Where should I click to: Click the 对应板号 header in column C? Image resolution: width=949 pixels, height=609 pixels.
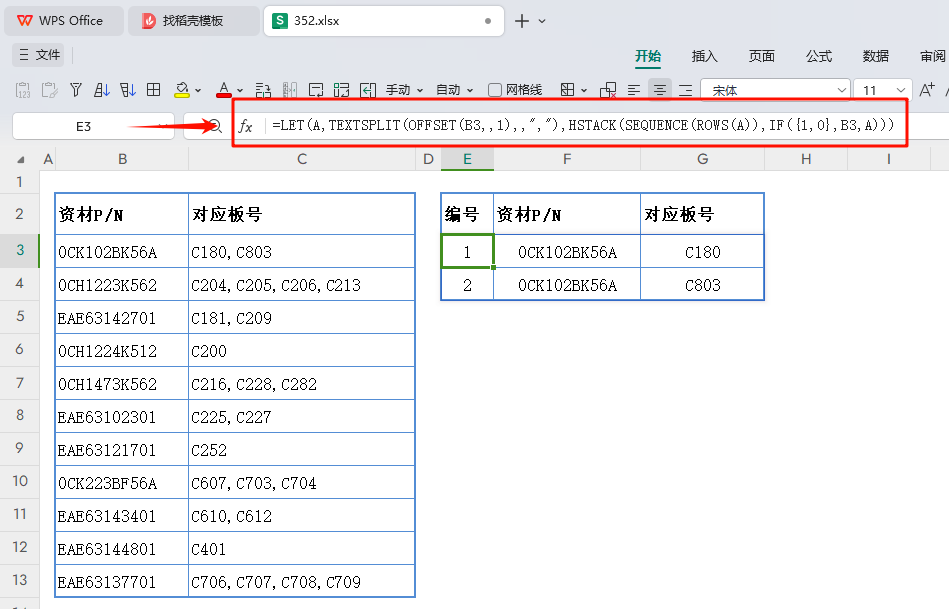[301, 214]
